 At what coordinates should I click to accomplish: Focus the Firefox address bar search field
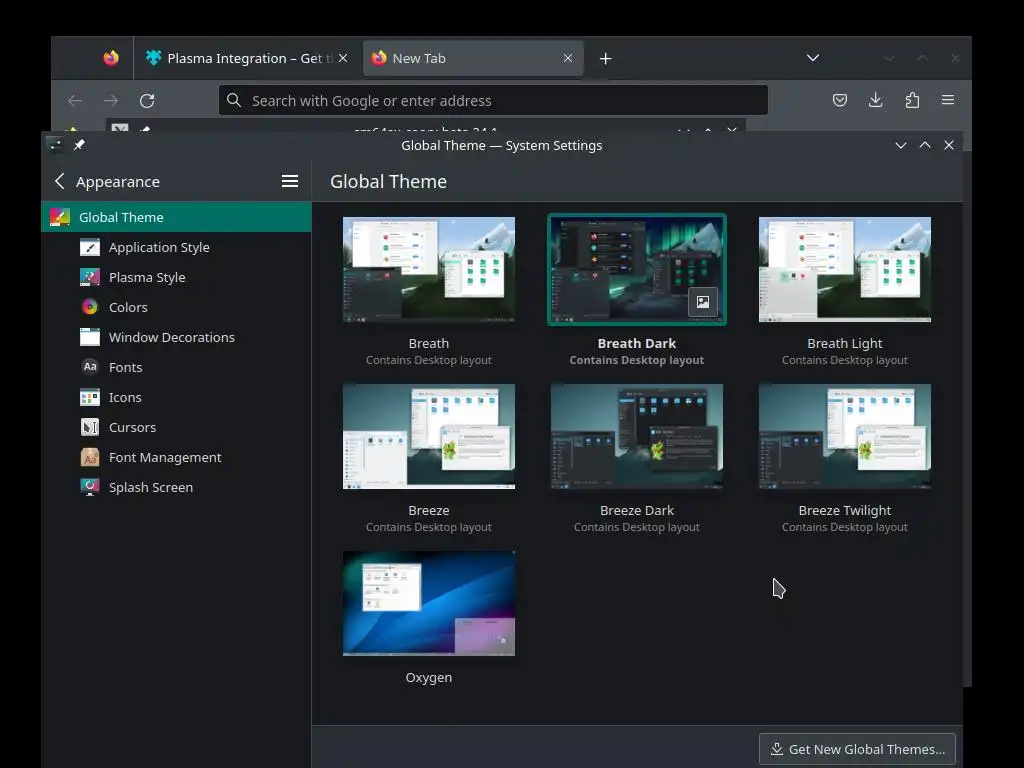(x=493, y=100)
